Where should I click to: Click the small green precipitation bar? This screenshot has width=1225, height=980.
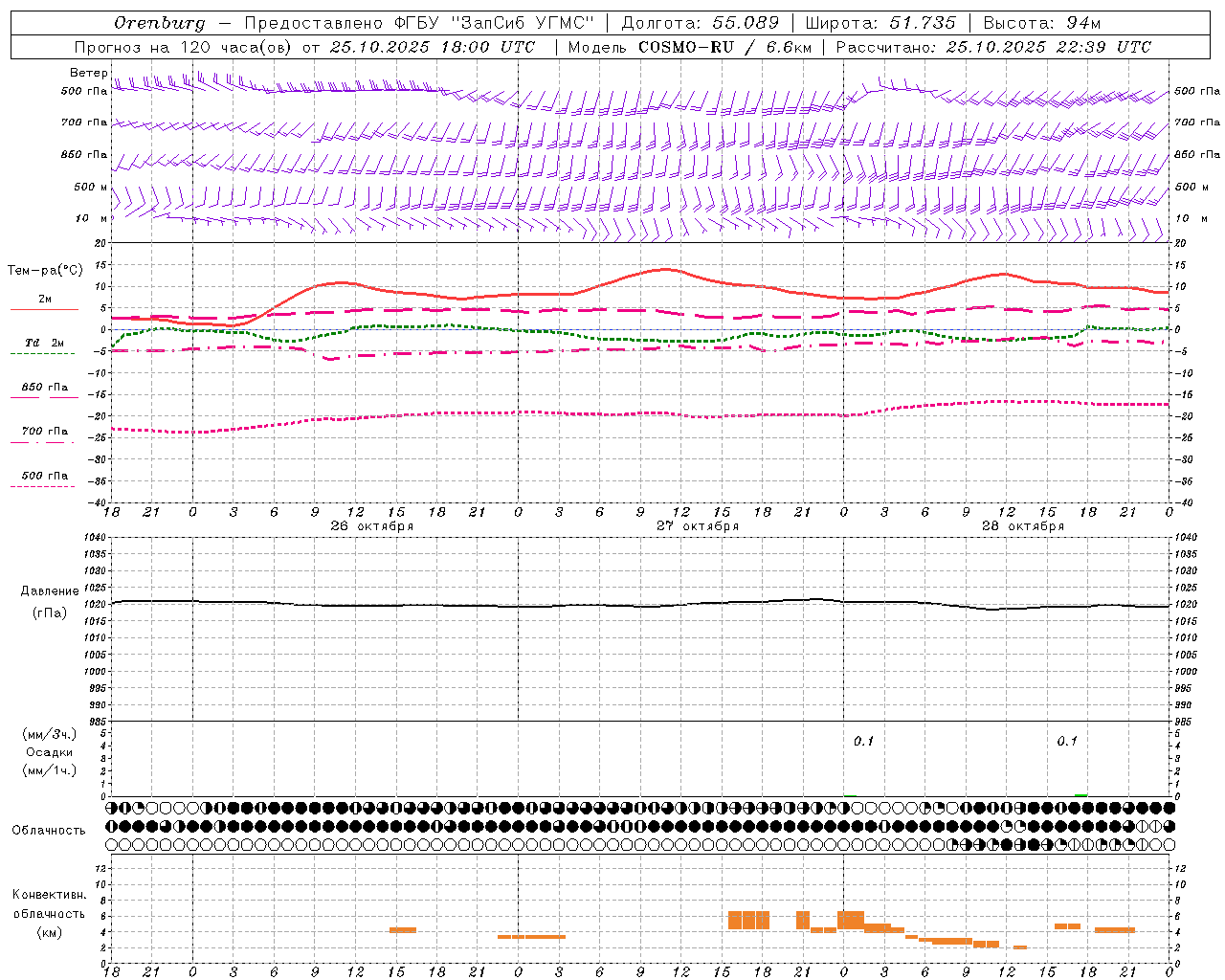coord(1080,794)
